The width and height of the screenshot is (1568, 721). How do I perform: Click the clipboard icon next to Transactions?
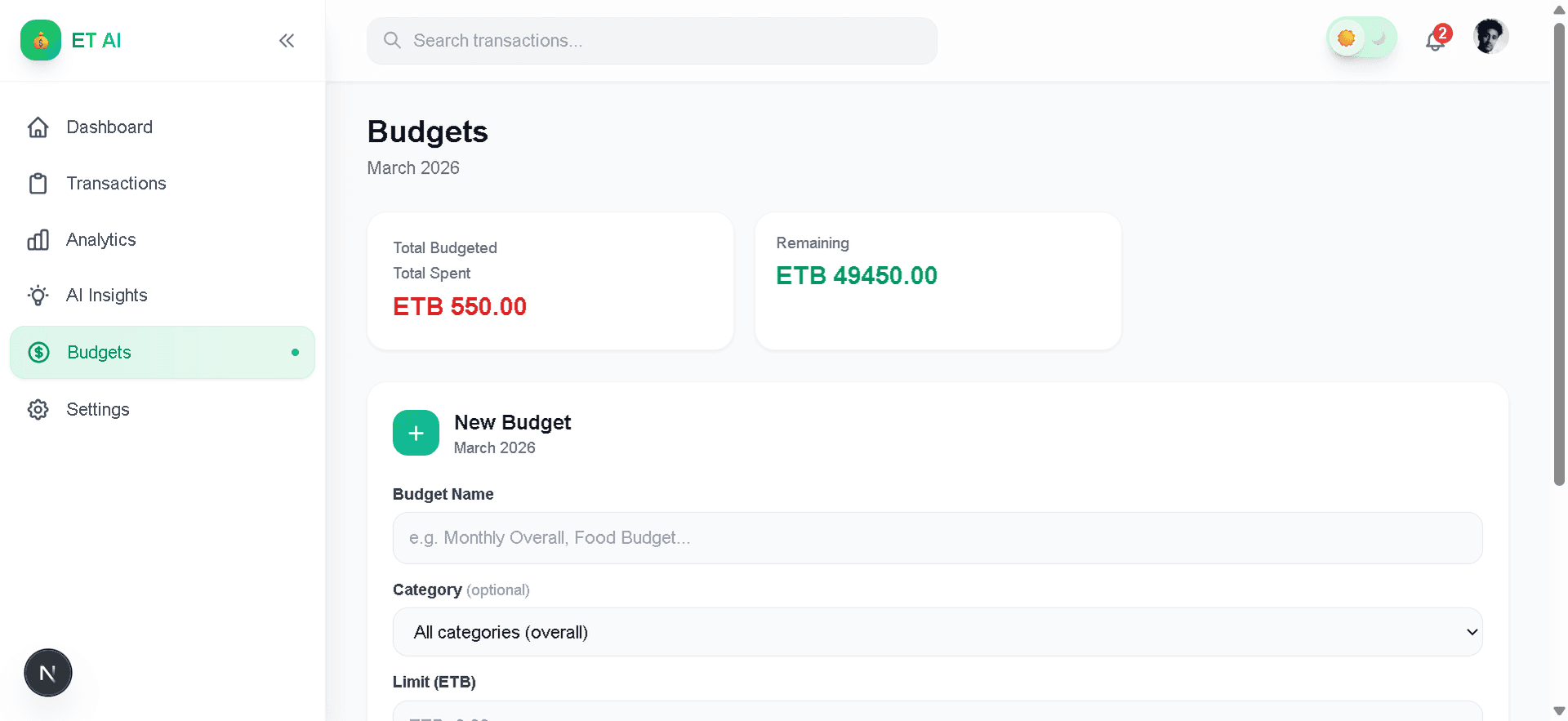[38, 183]
